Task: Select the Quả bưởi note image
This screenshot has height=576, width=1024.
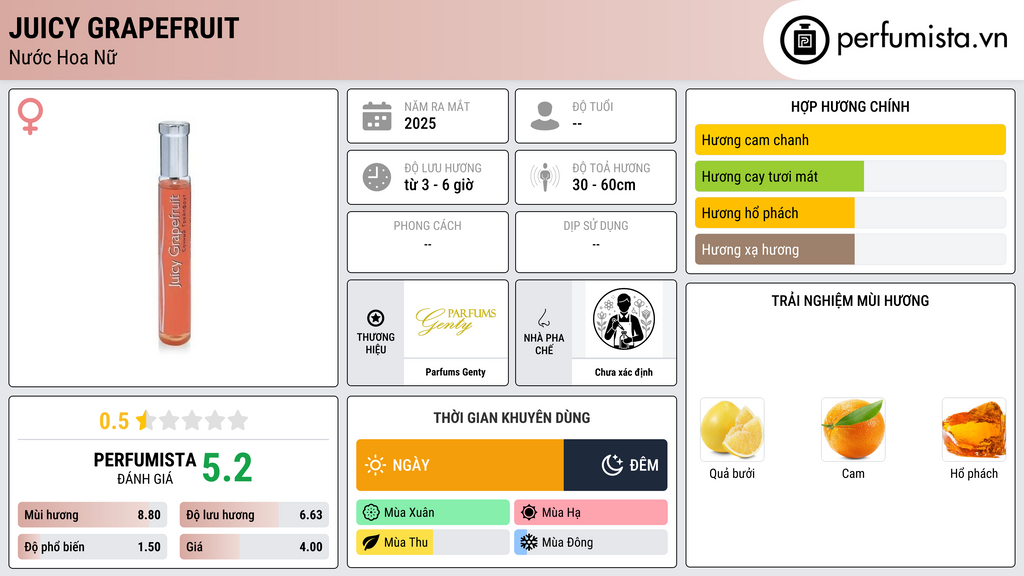Action: [732, 430]
